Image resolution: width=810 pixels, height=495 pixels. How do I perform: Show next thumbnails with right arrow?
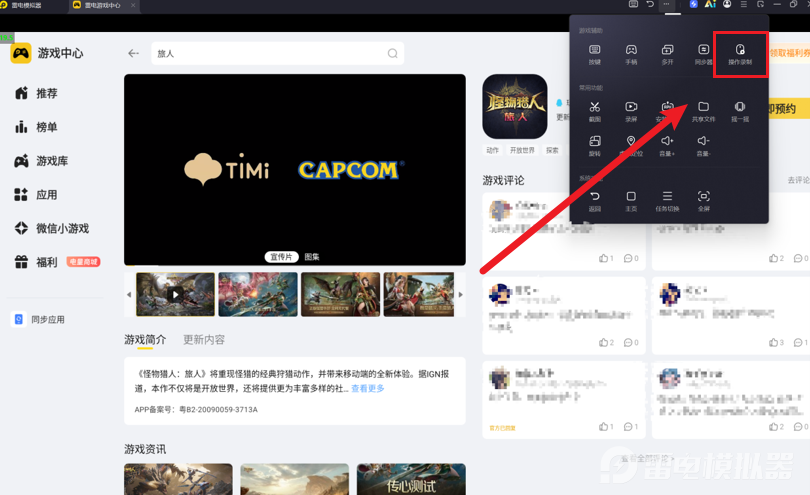(x=461, y=295)
